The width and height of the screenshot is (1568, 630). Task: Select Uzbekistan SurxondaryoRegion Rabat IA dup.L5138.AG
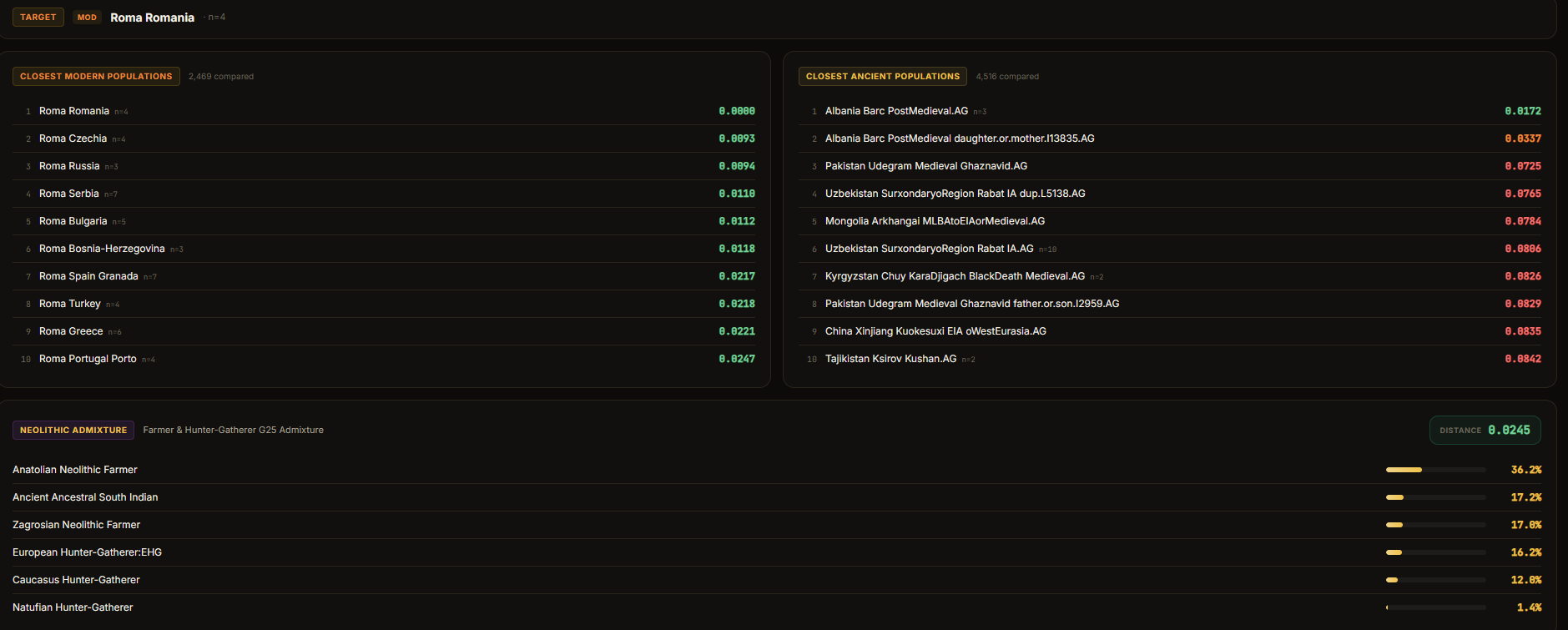tap(1170, 194)
